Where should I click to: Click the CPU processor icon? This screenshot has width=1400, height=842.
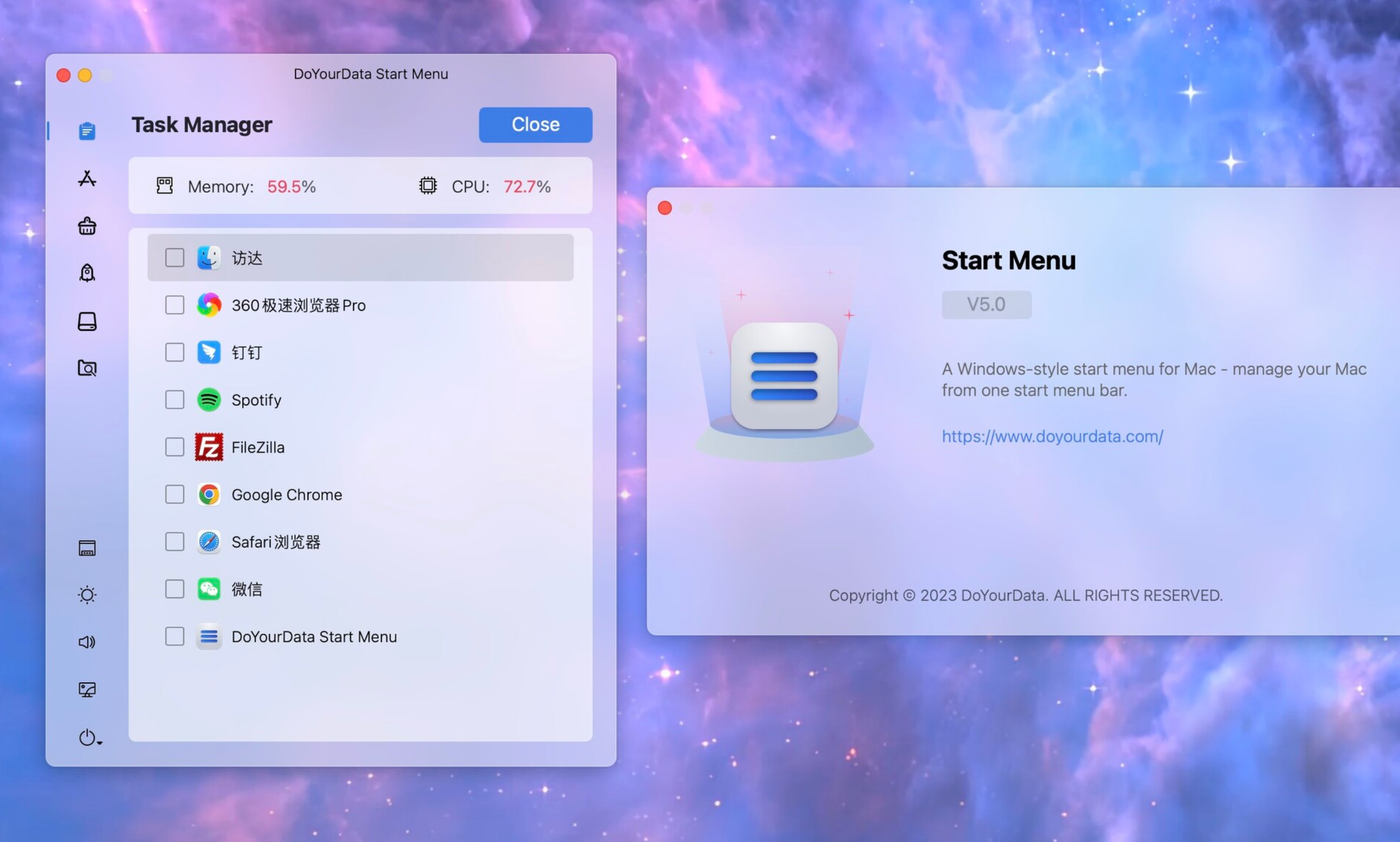428,185
